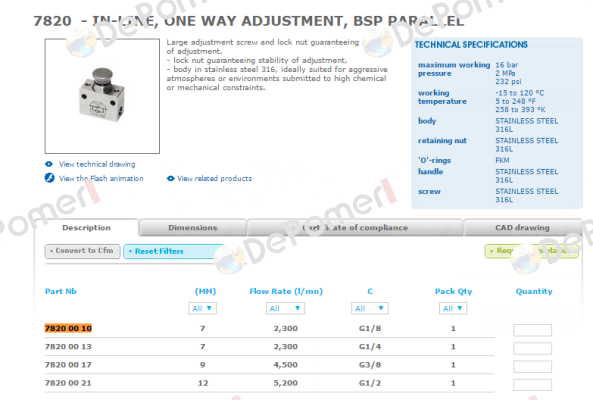Open the View technical drawing link
The image size is (593, 400).
click(97, 164)
